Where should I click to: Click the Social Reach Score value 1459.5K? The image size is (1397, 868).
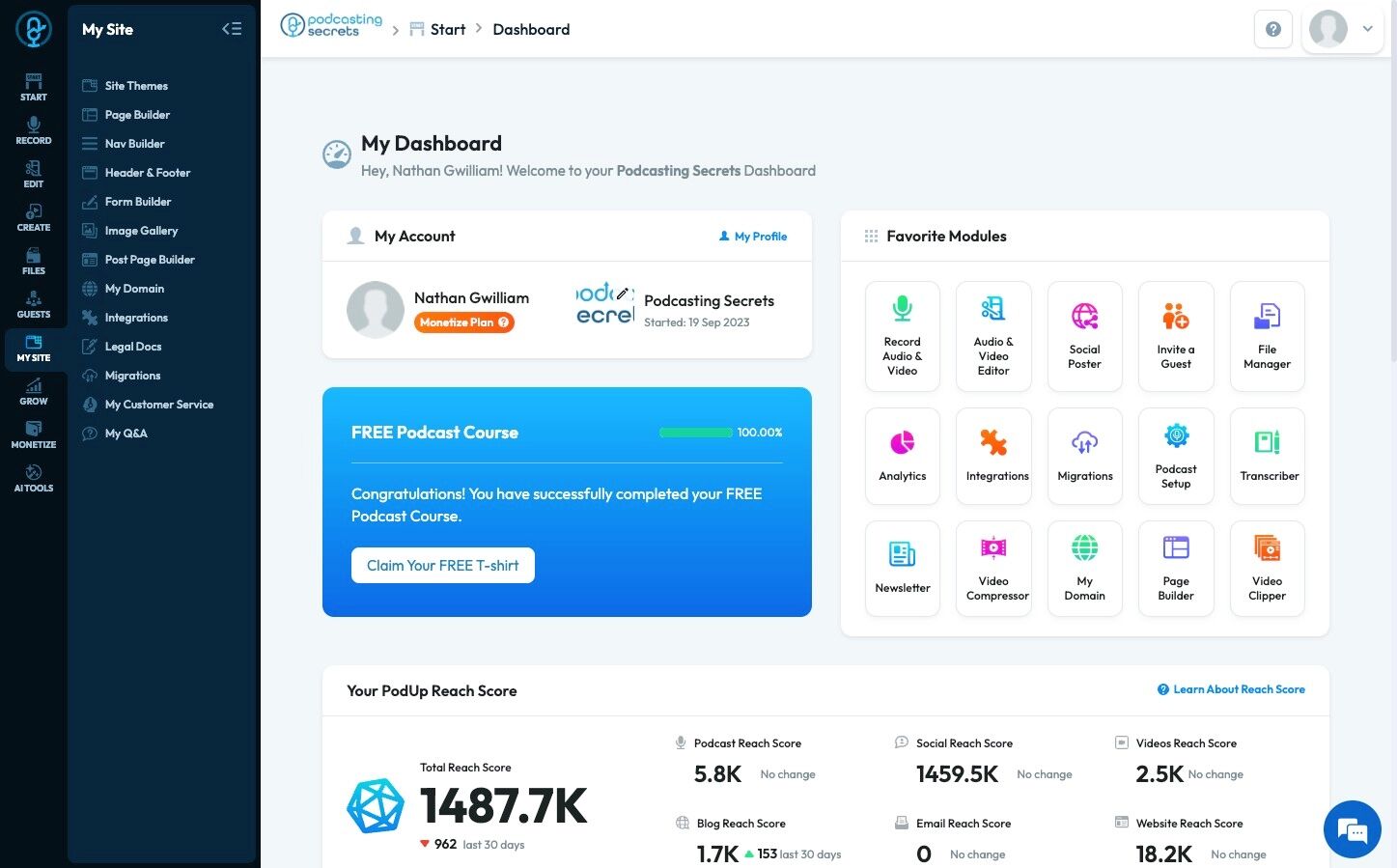957,774
